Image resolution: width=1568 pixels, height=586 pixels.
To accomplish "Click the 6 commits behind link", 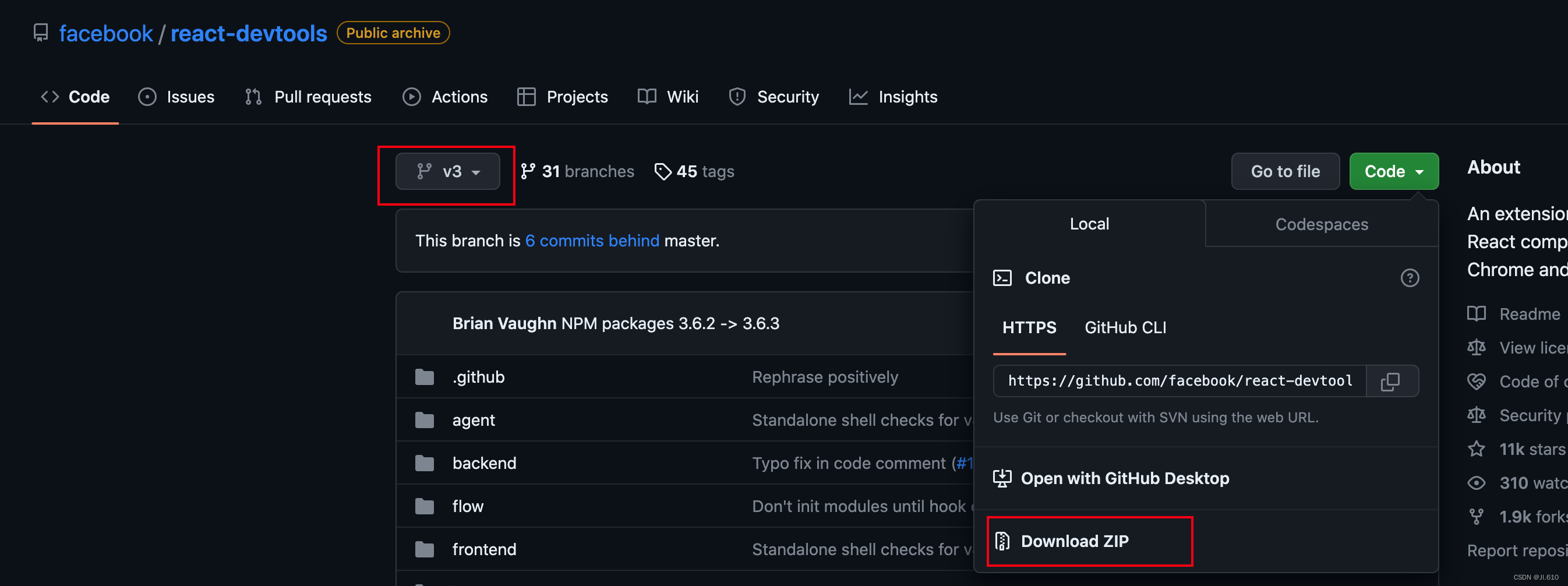I will (x=592, y=241).
